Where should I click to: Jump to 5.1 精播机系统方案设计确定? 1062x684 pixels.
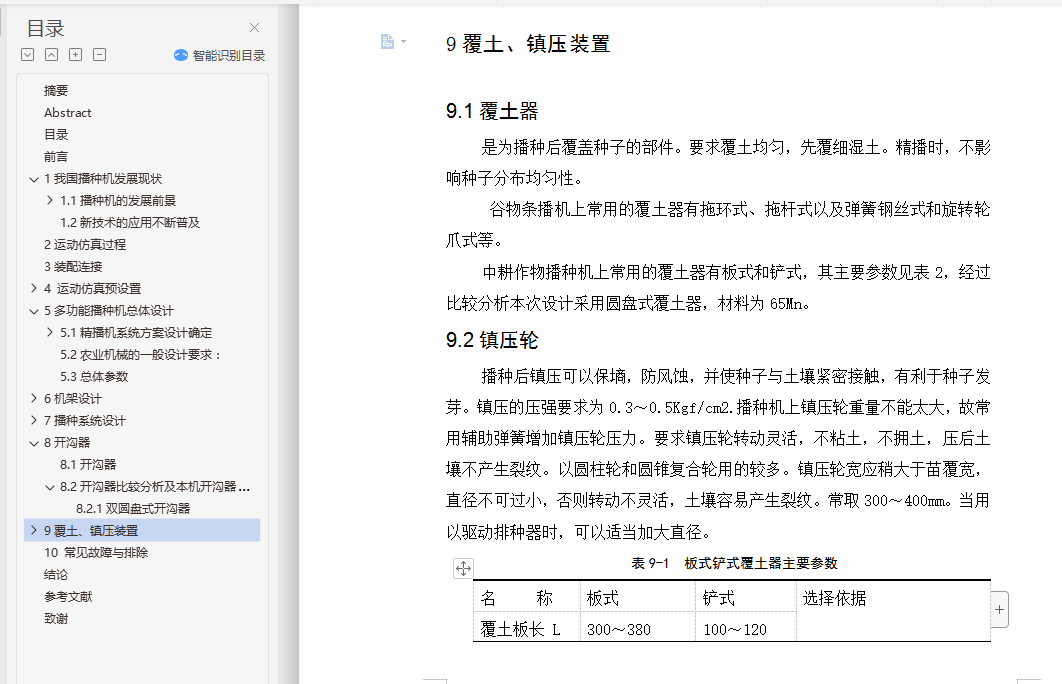136,333
